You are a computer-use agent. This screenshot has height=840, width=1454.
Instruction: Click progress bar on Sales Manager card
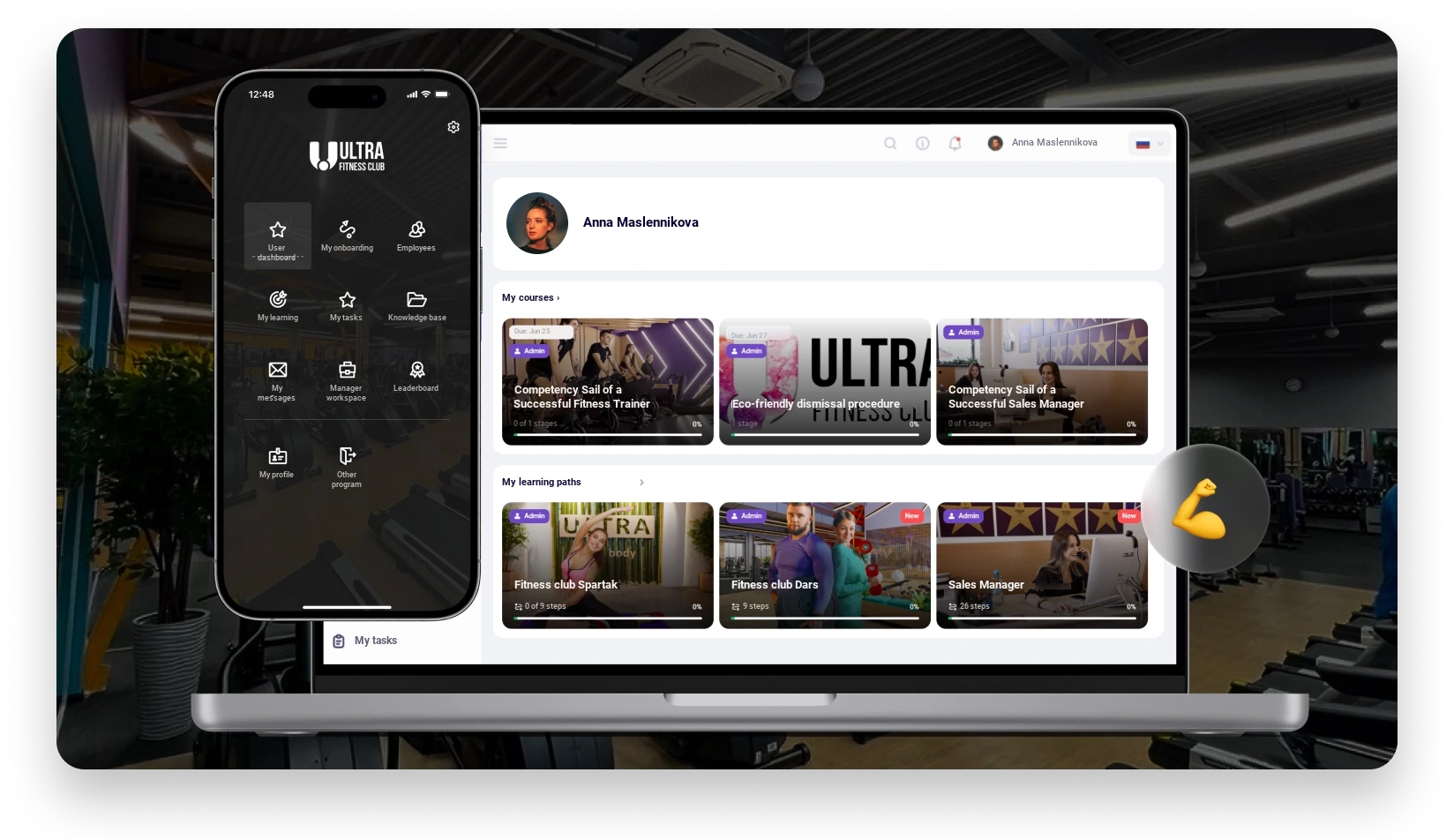(x=1042, y=619)
